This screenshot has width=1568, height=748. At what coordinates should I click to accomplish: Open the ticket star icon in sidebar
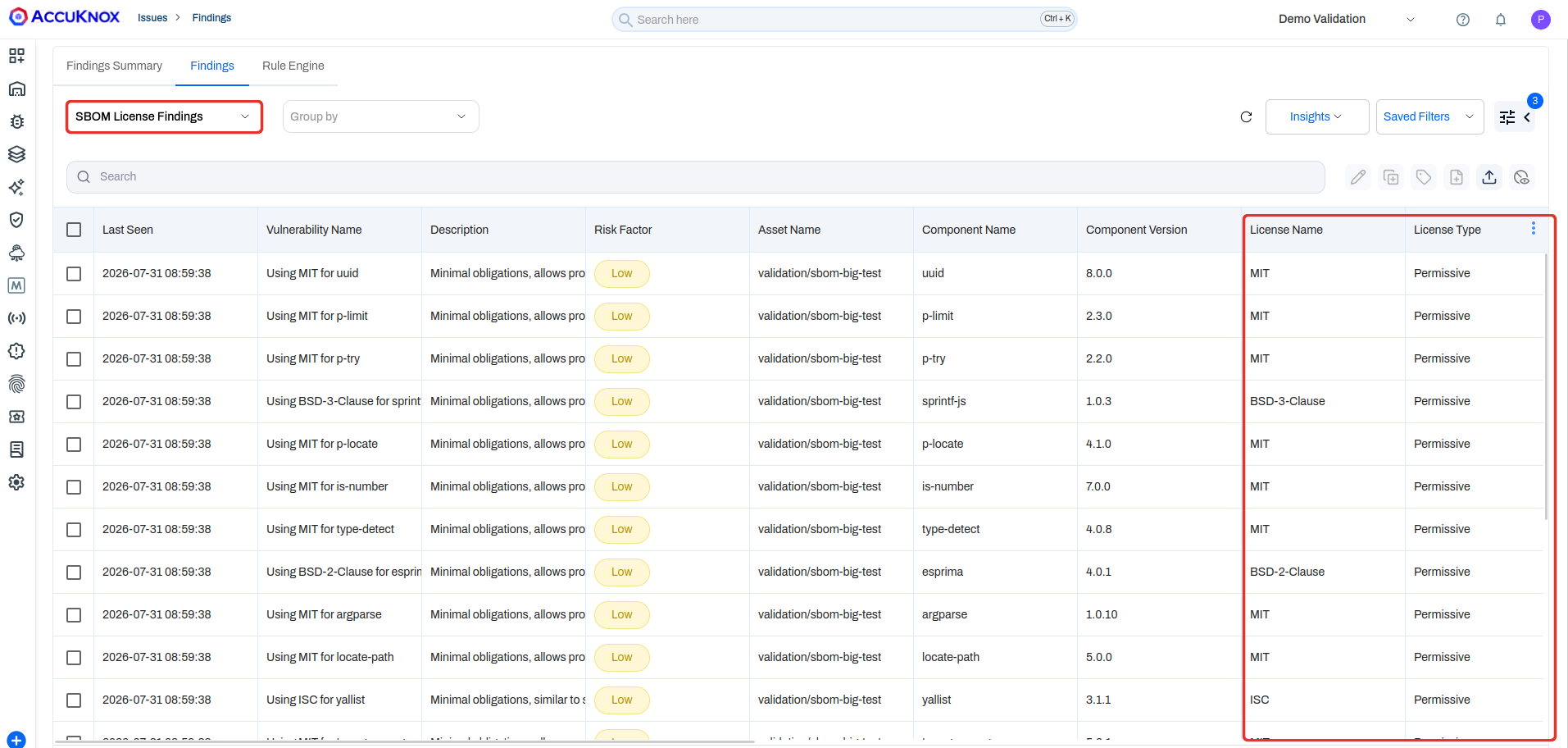[16, 417]
